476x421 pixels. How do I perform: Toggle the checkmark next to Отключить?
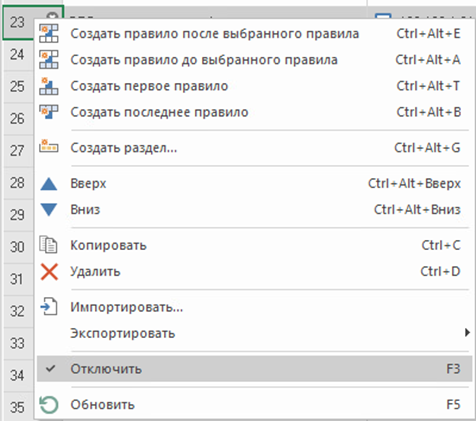(50, 368)
